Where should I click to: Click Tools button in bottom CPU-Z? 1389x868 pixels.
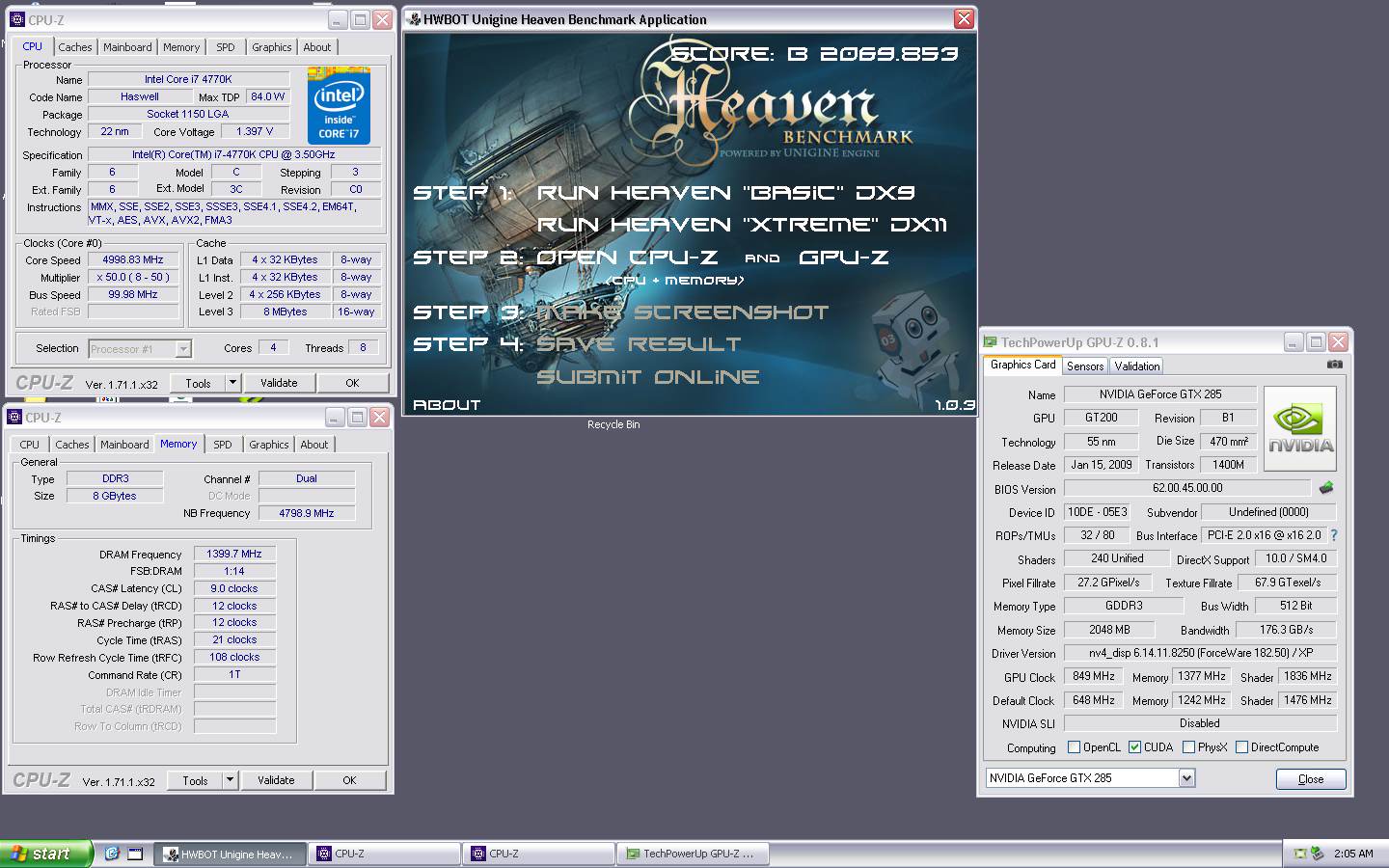195,780
